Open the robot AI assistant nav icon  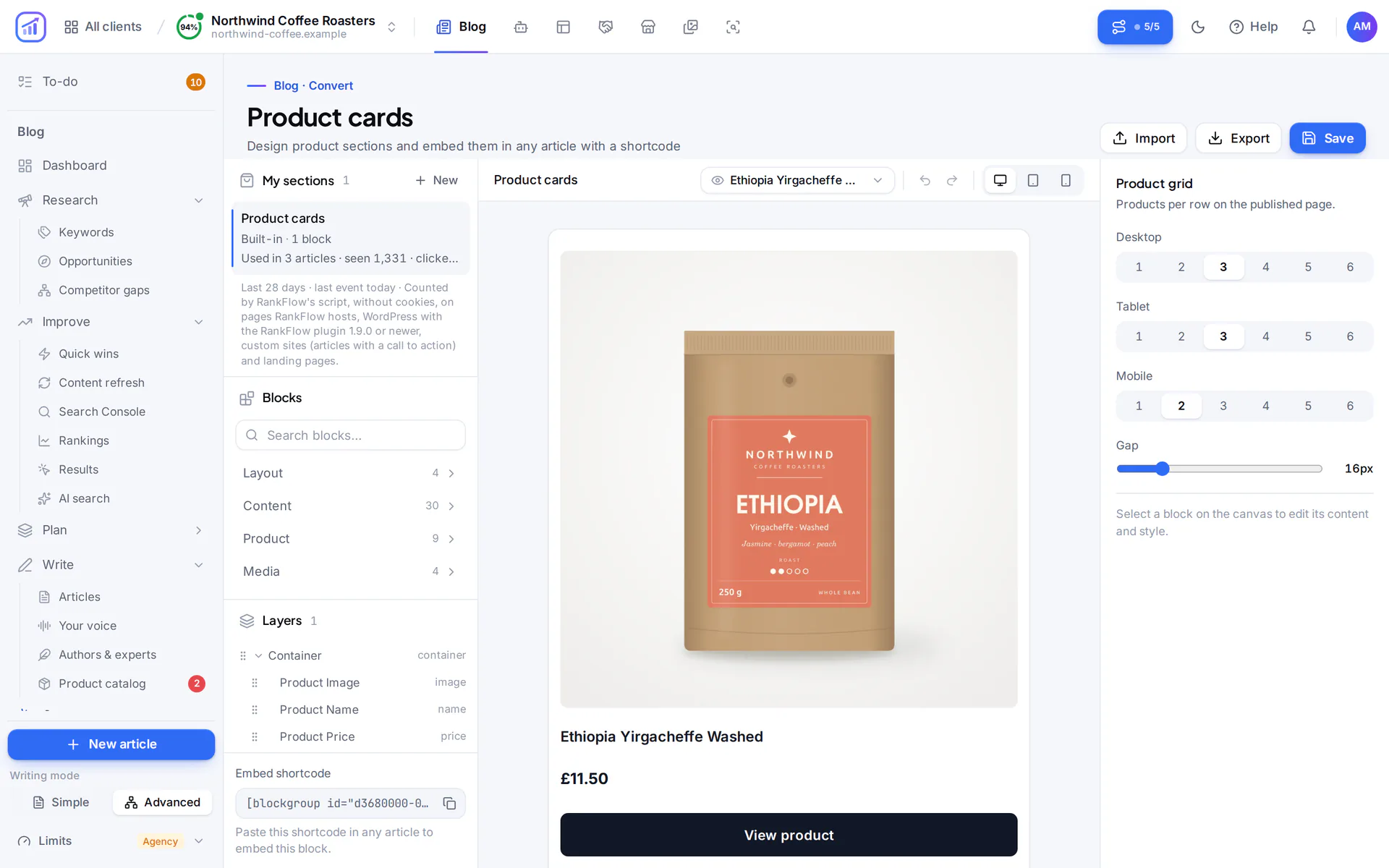[521, 27]
